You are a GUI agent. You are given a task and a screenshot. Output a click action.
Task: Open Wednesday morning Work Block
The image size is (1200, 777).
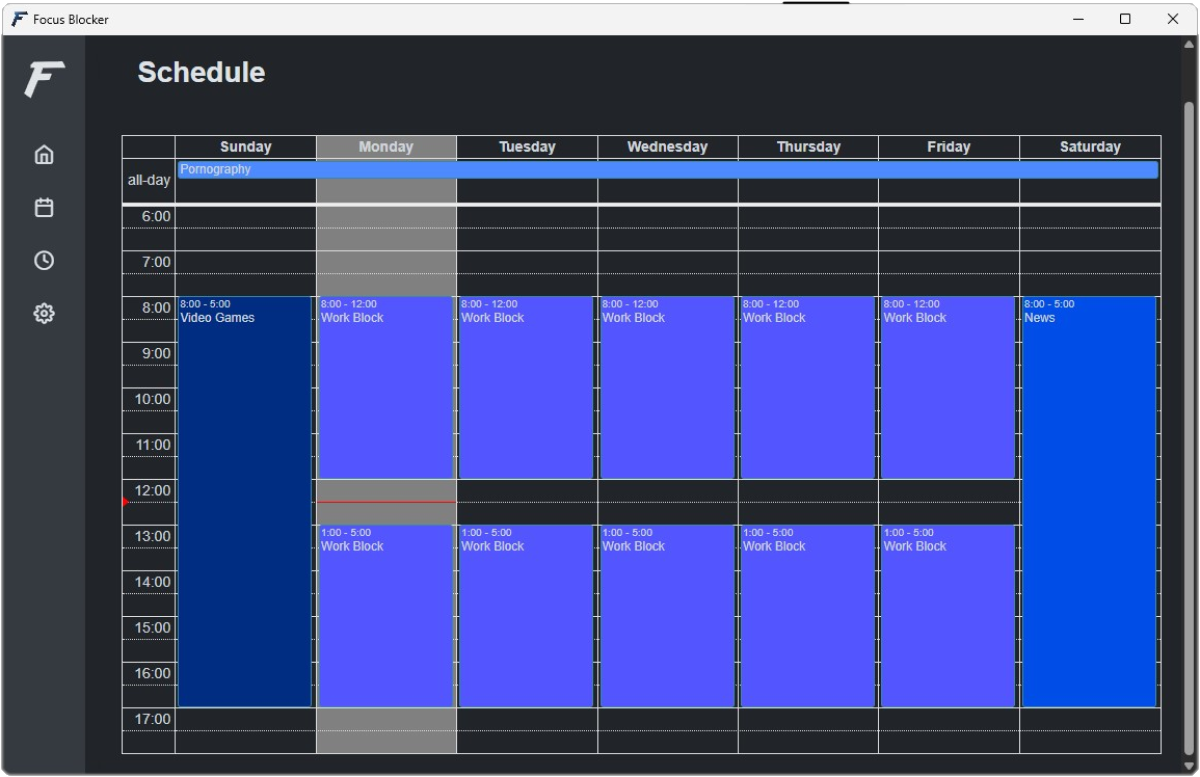pyautogui.click(x=667, y=390)
